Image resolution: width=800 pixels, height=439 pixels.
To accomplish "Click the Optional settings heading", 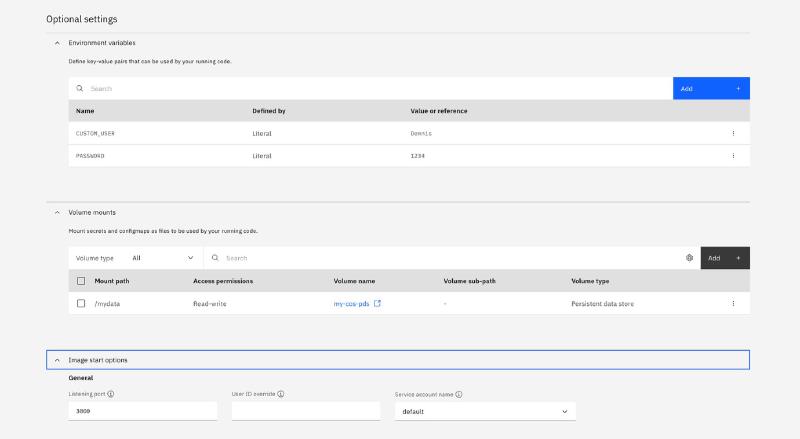I will (82, 19).
